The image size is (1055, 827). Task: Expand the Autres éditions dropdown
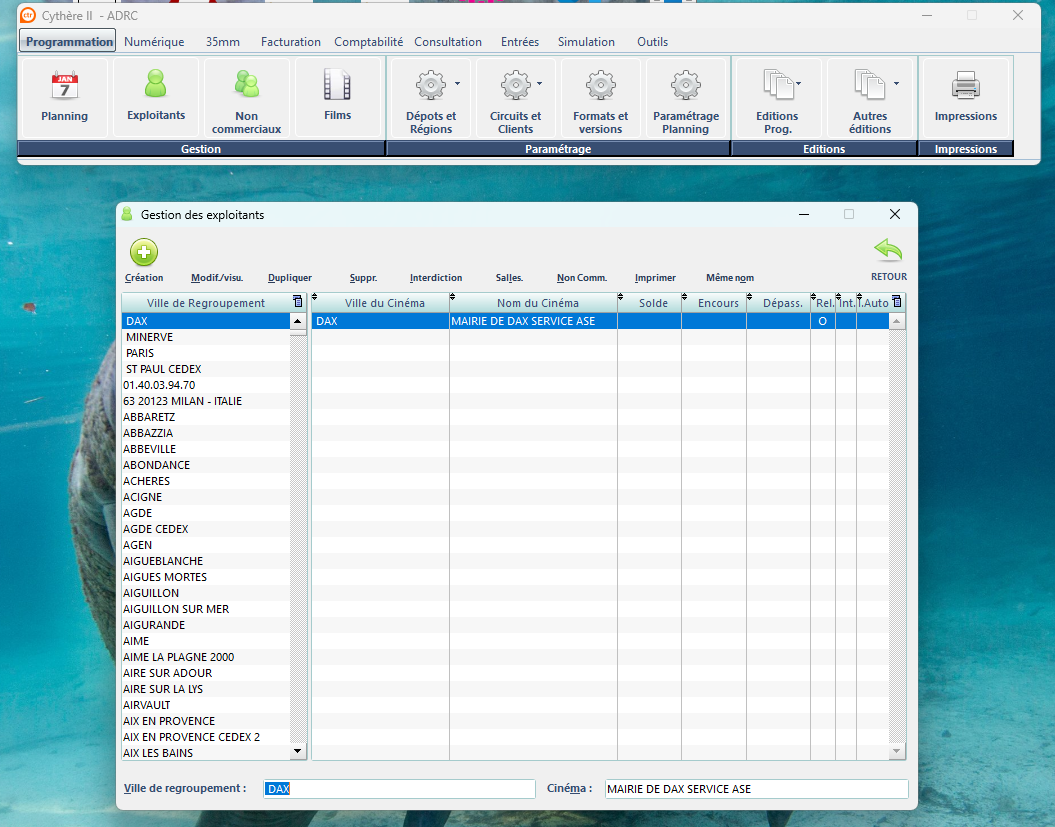point(896,84)
